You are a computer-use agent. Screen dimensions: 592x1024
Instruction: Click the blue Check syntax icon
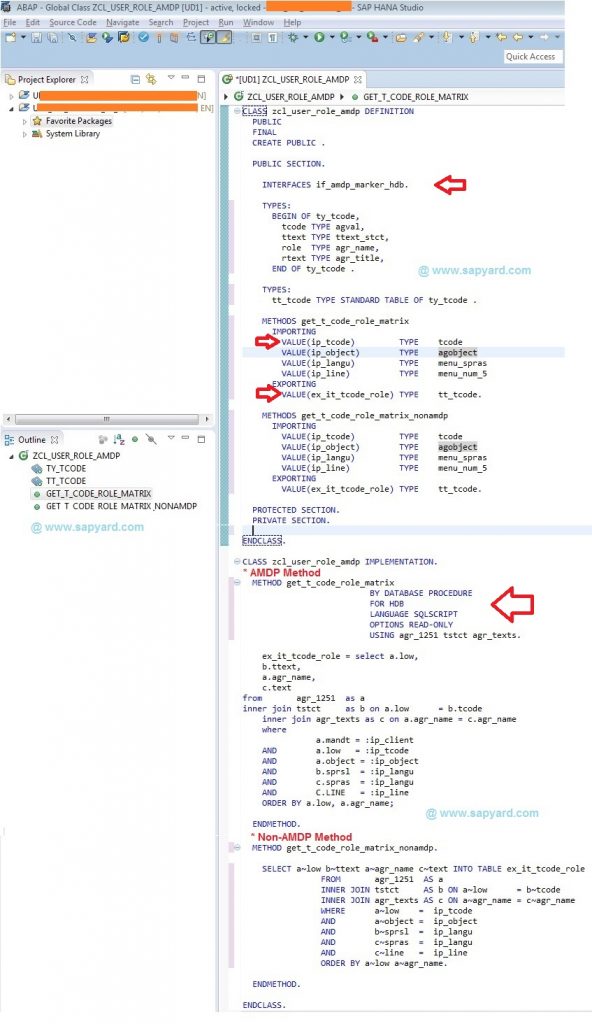pyautogui.click(x=144, y=38)
